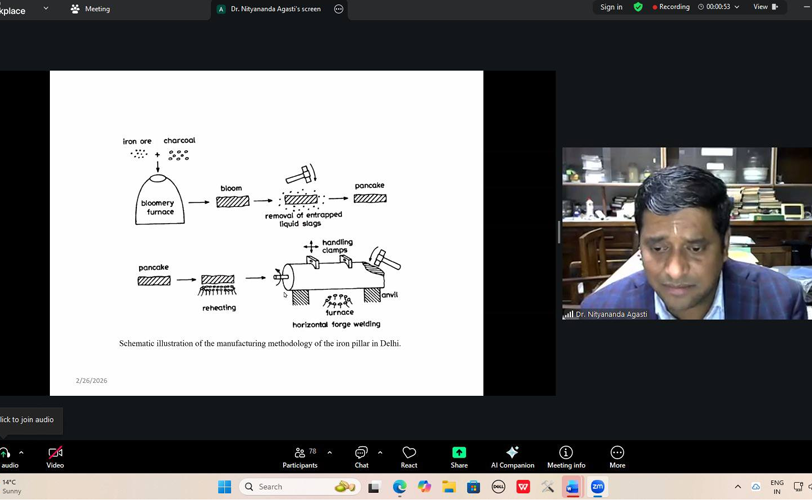The height and width of the screenshot is (504, 812).
Task: Expand the arrow next to Participants
Action: click(x=330, y=453)
